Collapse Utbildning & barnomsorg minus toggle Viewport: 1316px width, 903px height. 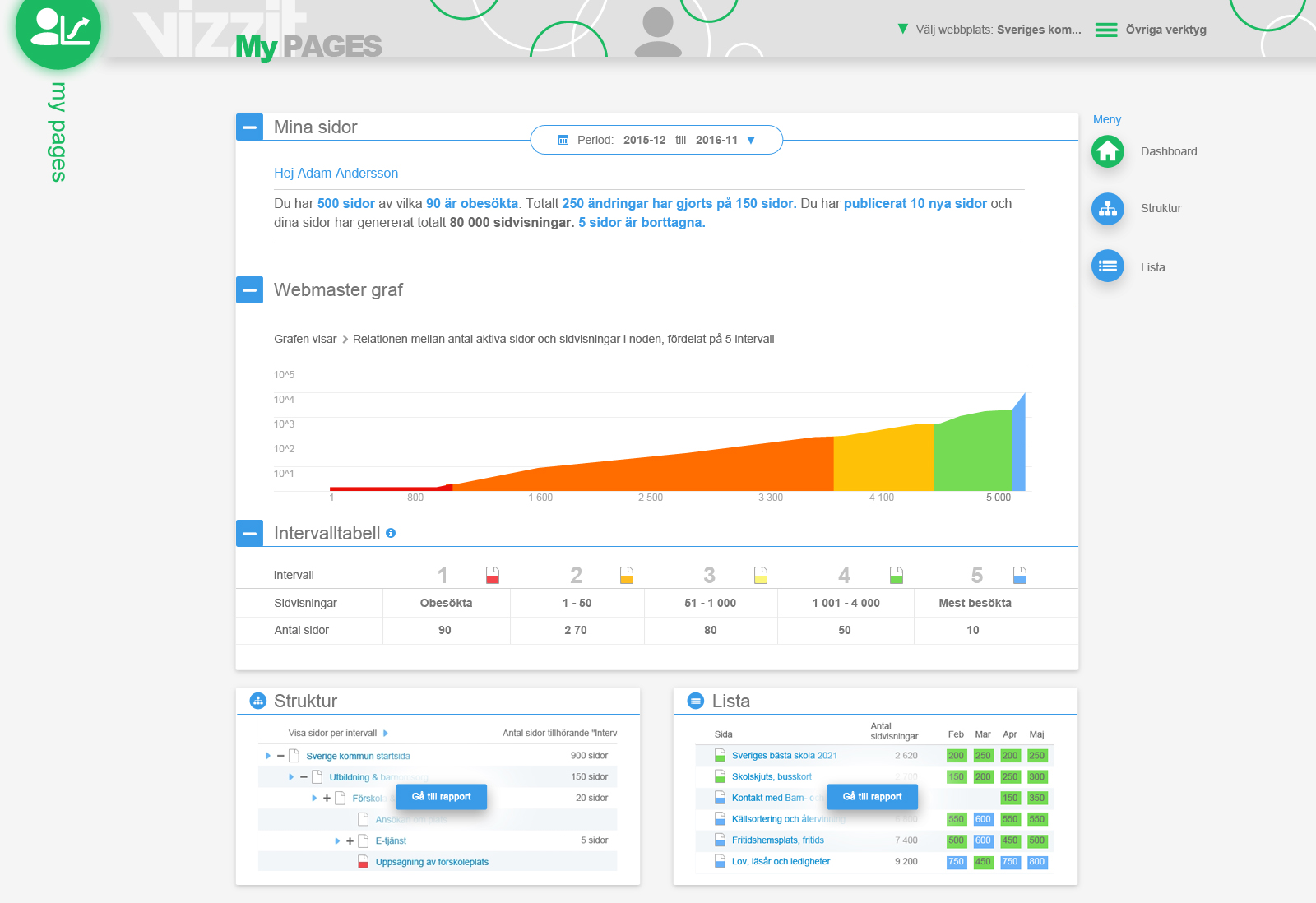pos(304,777)
